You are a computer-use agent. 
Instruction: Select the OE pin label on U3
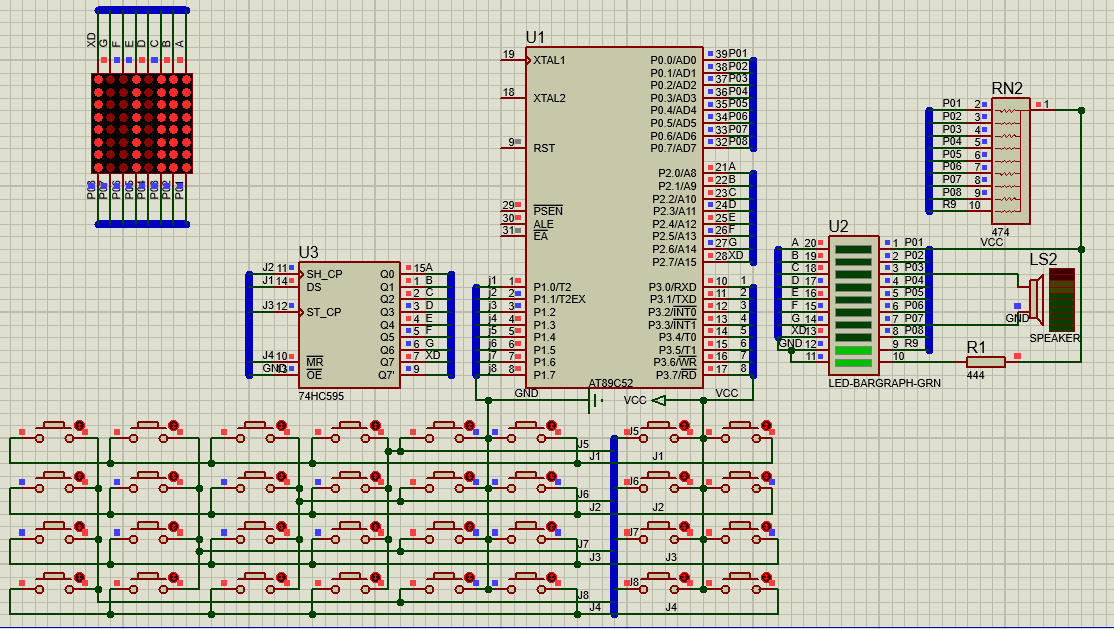coord(314,375)
